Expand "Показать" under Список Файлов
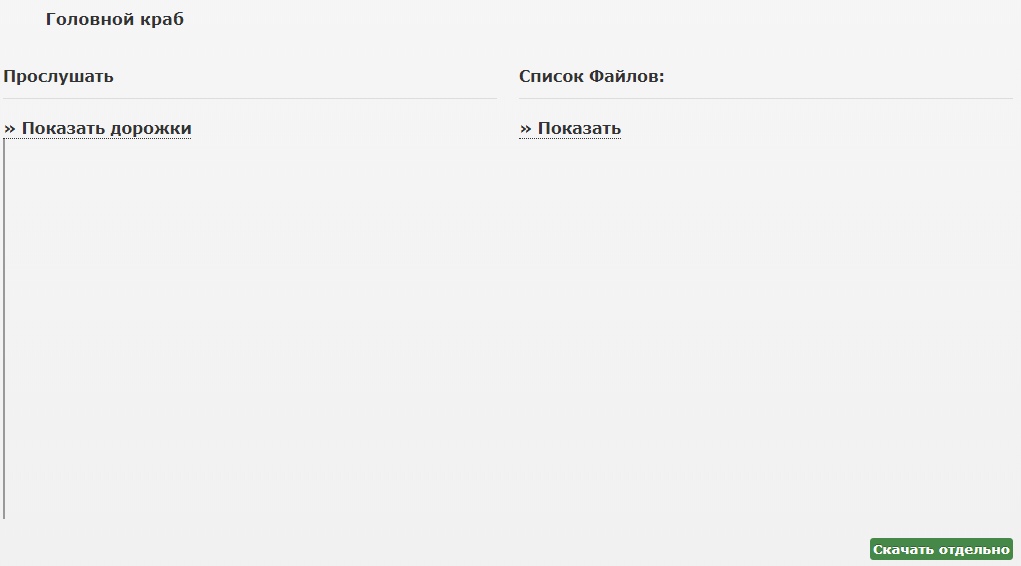 [x=570, y=128]
